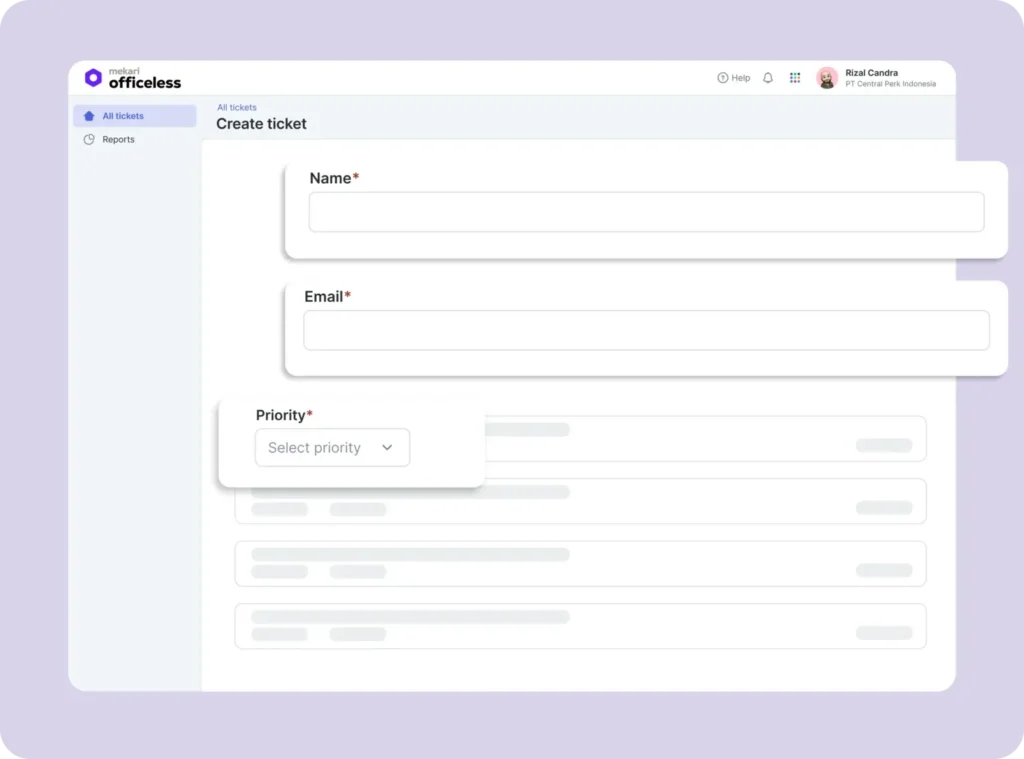Open the notifications bell
This screenshot has width=1024, height=759.
pos(768,77)
